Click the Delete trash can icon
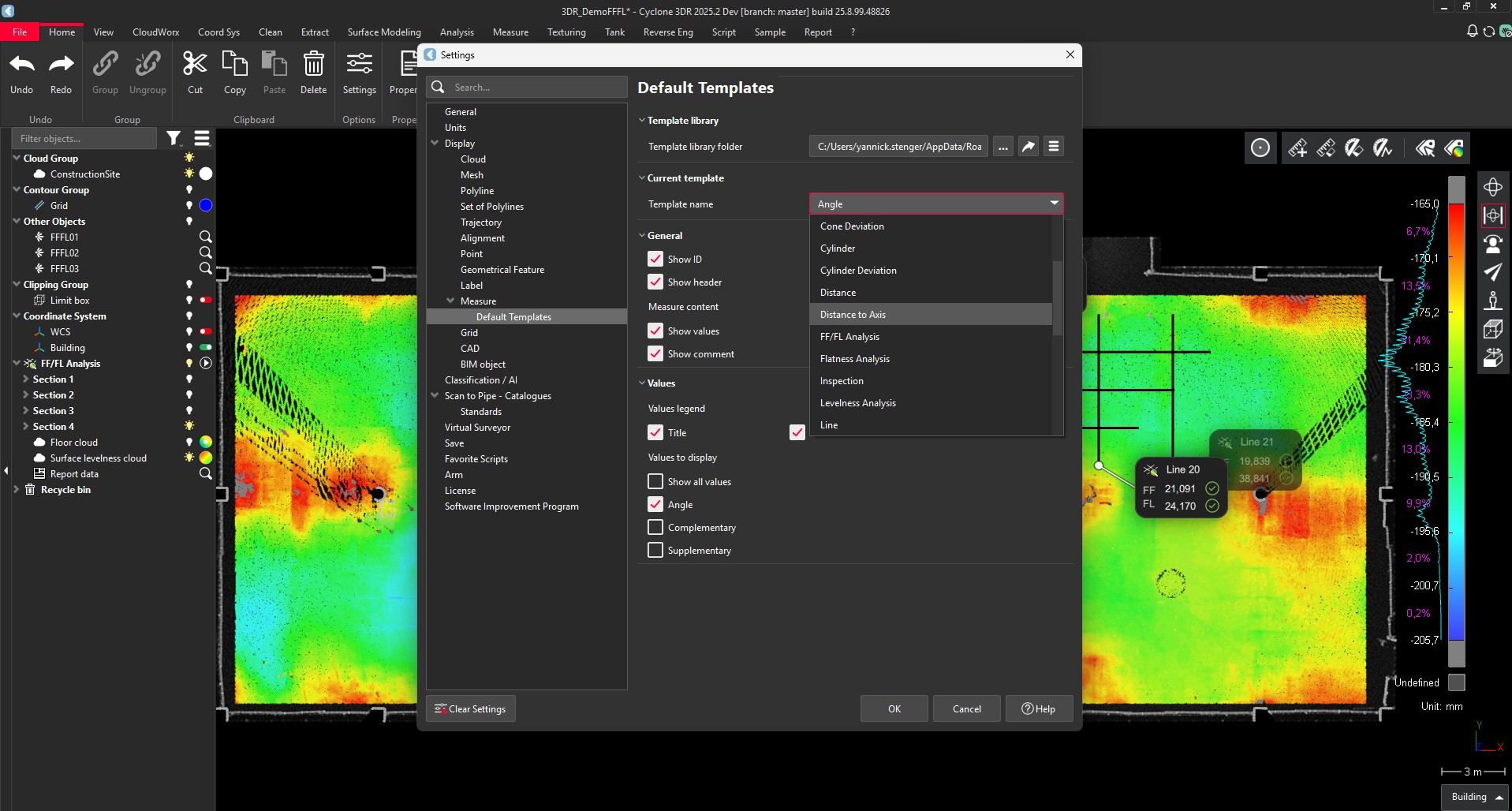The image size is (1512, 811). coord(313,65)
